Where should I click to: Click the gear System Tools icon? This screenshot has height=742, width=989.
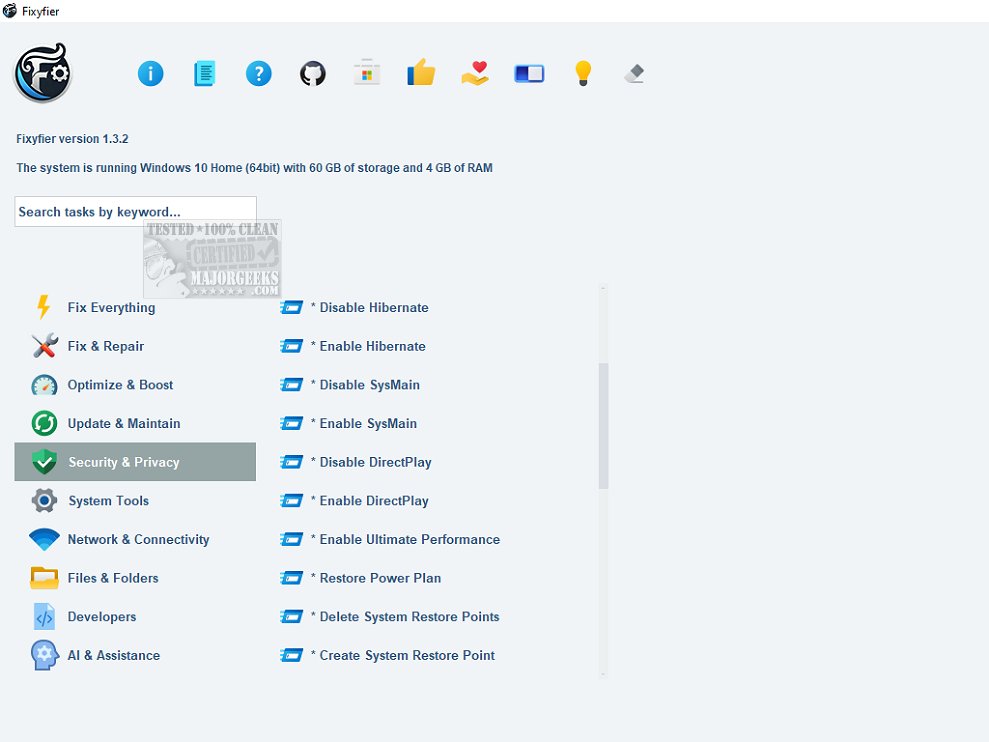pyautogui.click(x=45, y=500)
